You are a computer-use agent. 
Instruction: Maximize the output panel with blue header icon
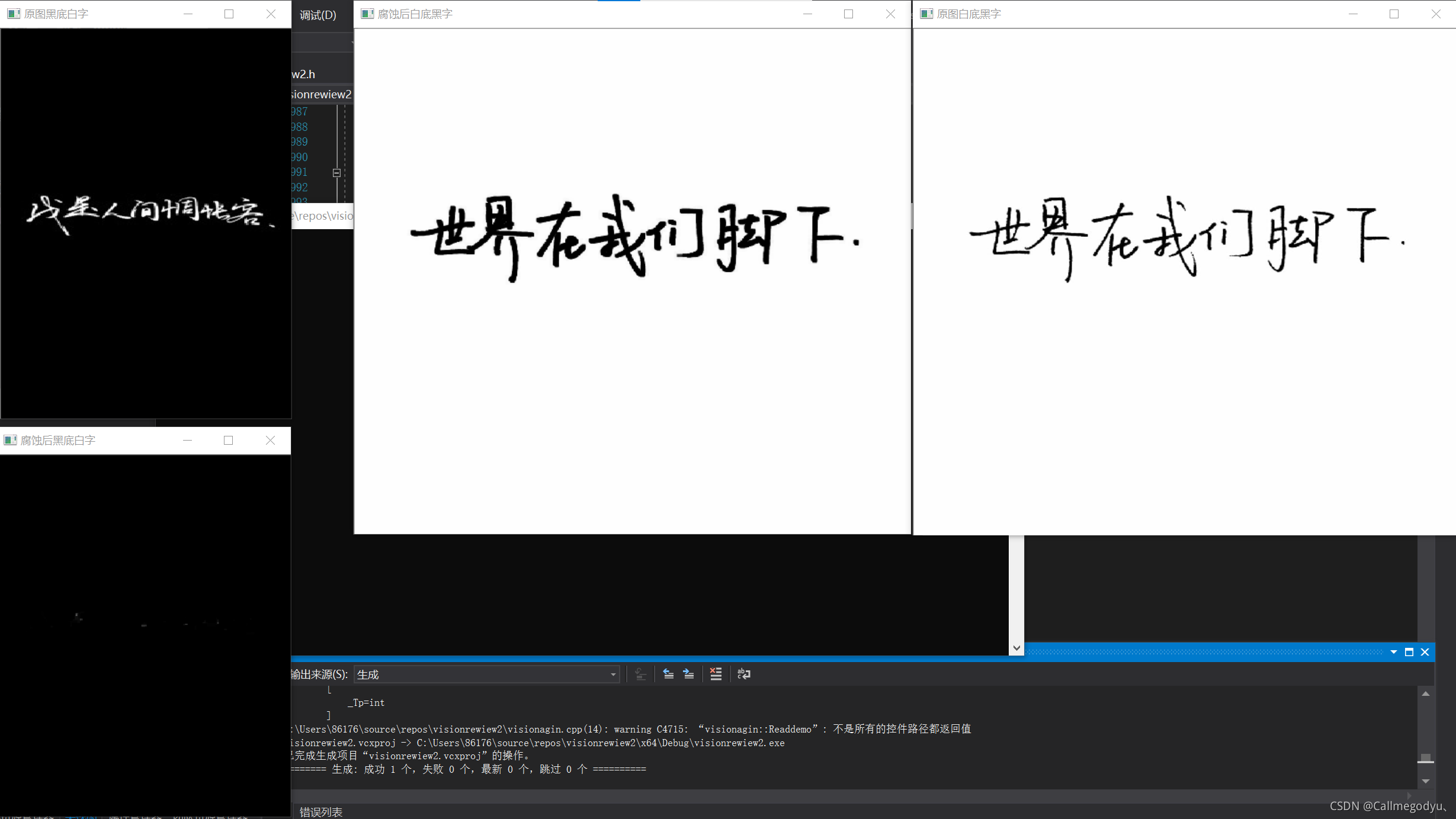[1409, 652]
